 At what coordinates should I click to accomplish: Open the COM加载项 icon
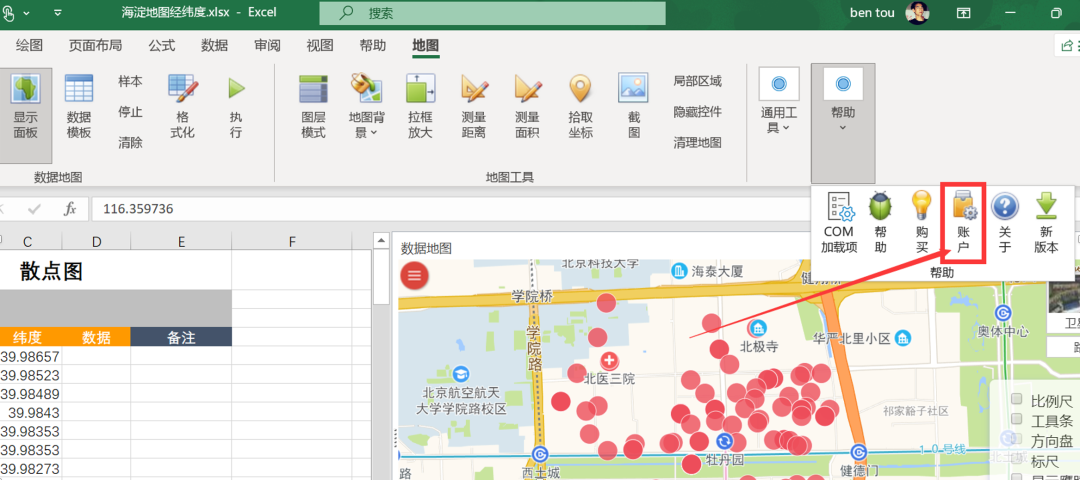[x=840, y=207]
